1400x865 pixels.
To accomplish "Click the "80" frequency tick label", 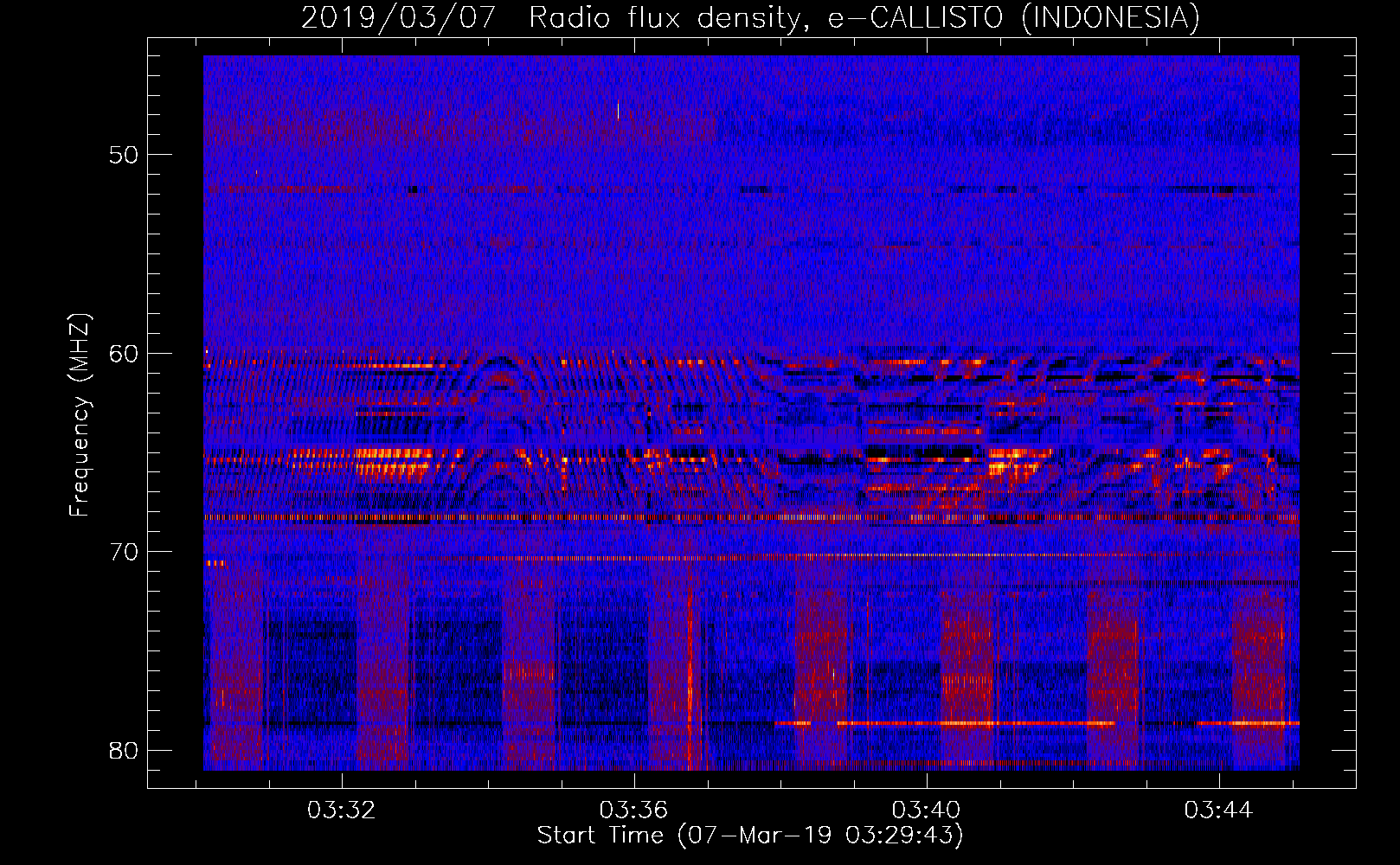I will (x=124, y=751).
